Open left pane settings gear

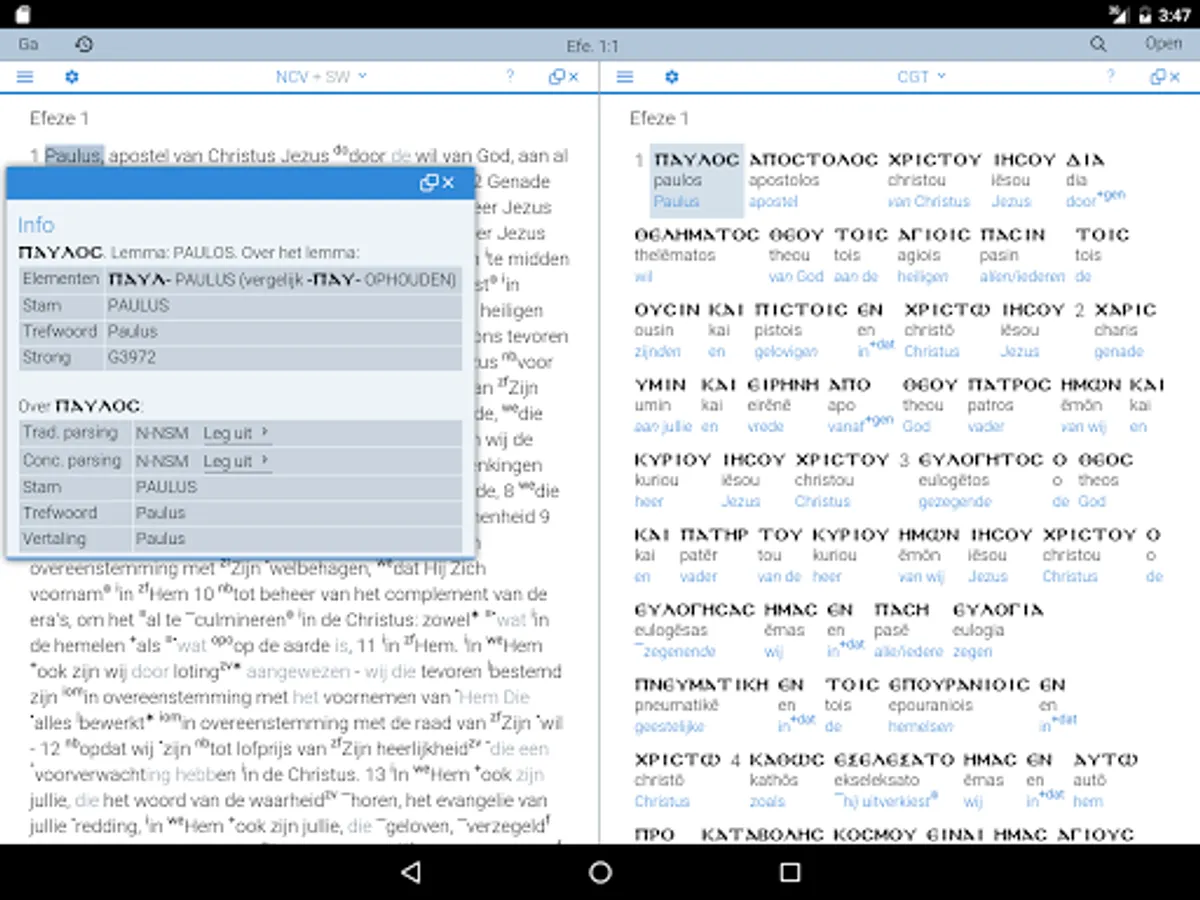[x=72, y=77]
